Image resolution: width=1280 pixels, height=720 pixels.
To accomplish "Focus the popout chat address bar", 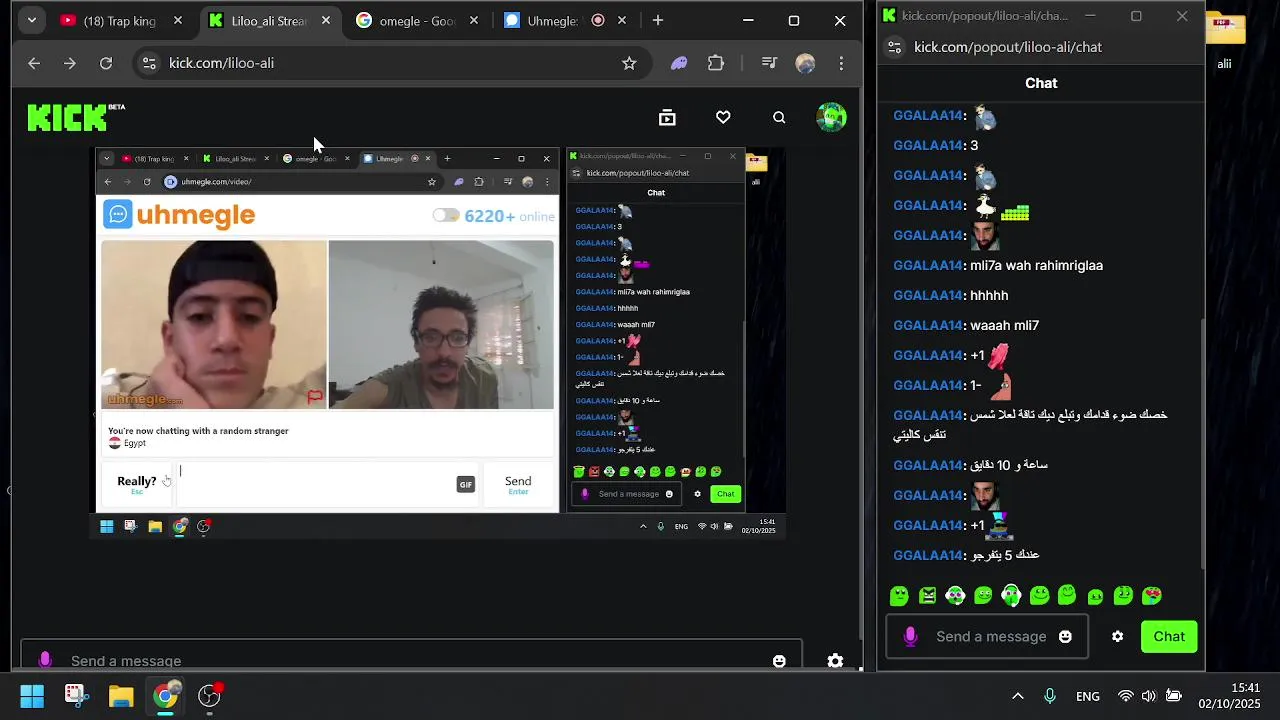I will [x=1008, y=47].
